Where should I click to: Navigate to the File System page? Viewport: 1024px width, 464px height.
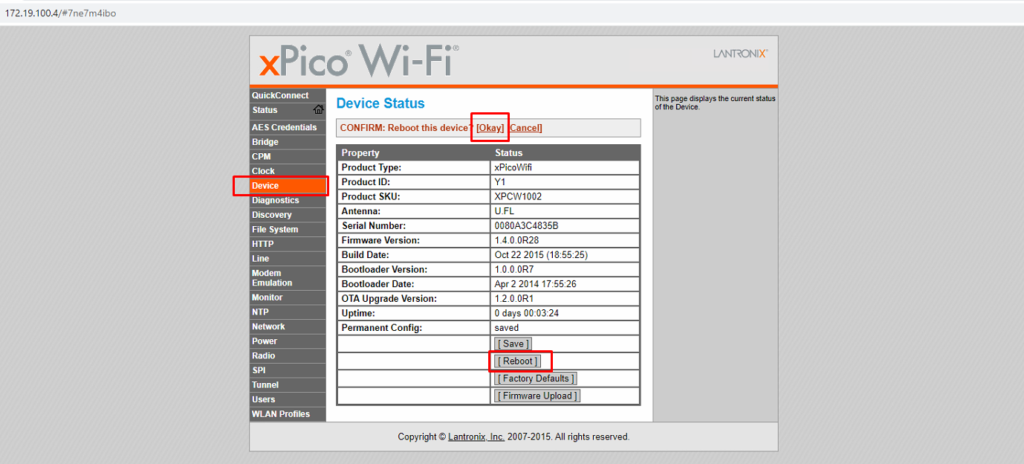pyautogui.click(x=275, y=230)
